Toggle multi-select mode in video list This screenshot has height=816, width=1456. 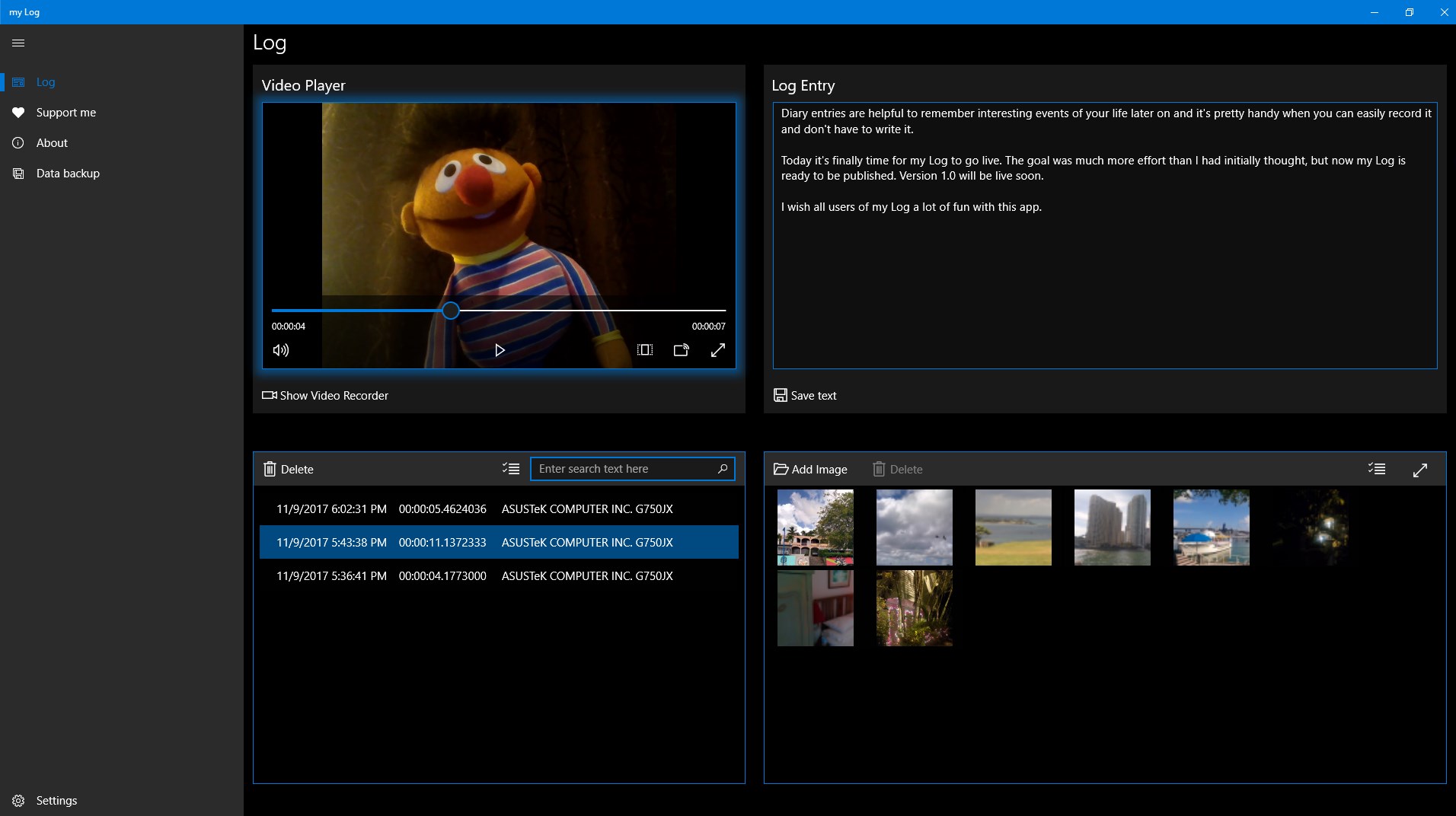point(511,469)
